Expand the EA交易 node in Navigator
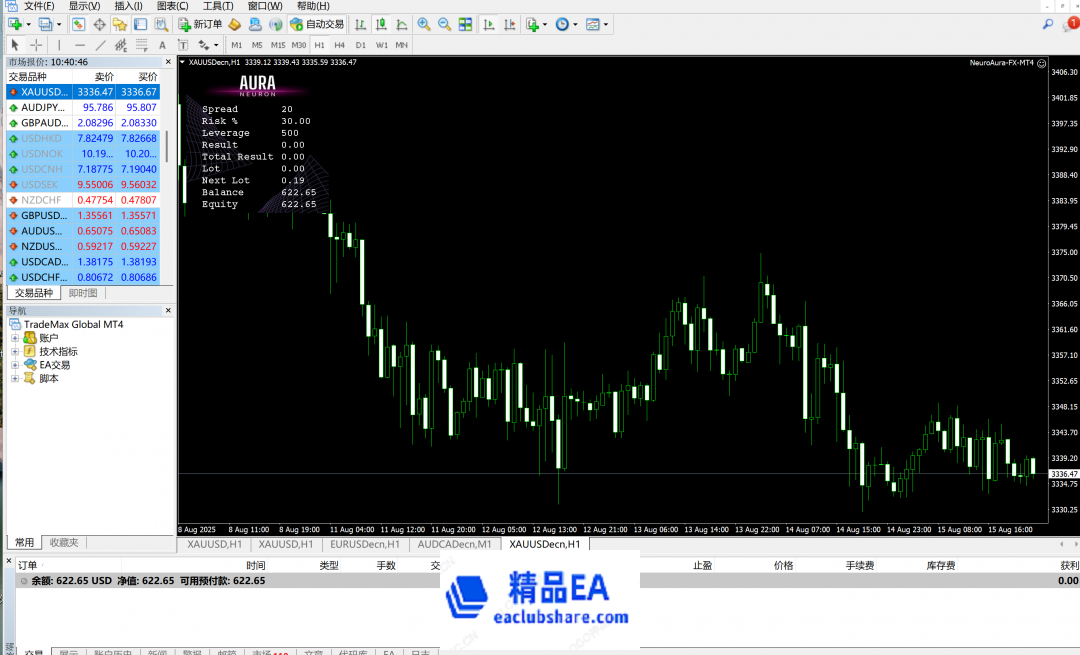The width and height of the screenshot is (1080, 655). (15, 364)
